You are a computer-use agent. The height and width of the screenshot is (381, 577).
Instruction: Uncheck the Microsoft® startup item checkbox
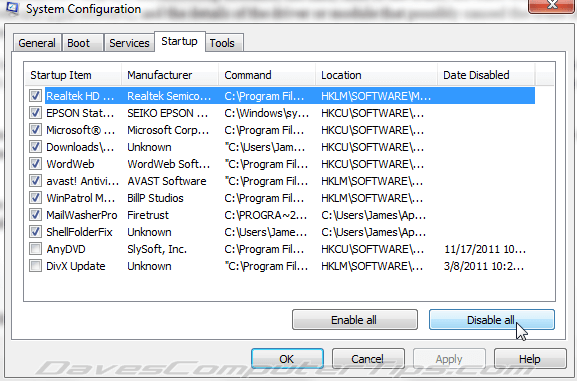35,130
